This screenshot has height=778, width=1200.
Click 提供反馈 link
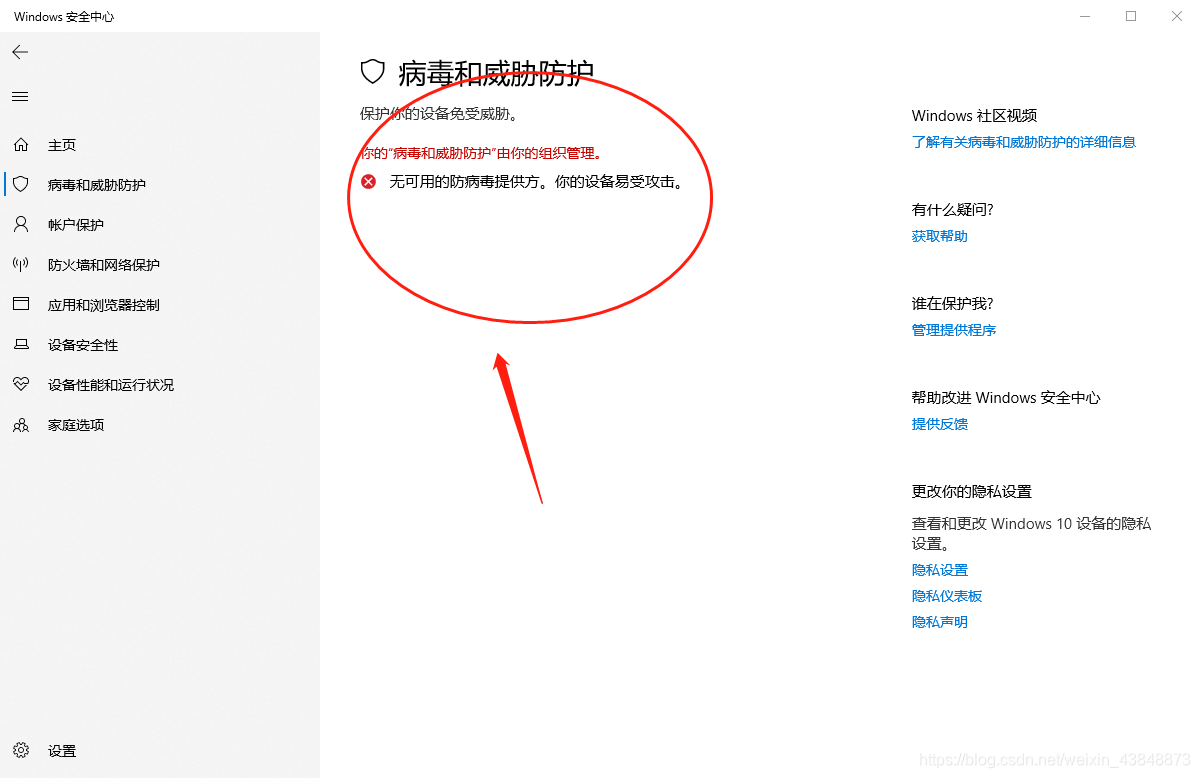(939, 424)
